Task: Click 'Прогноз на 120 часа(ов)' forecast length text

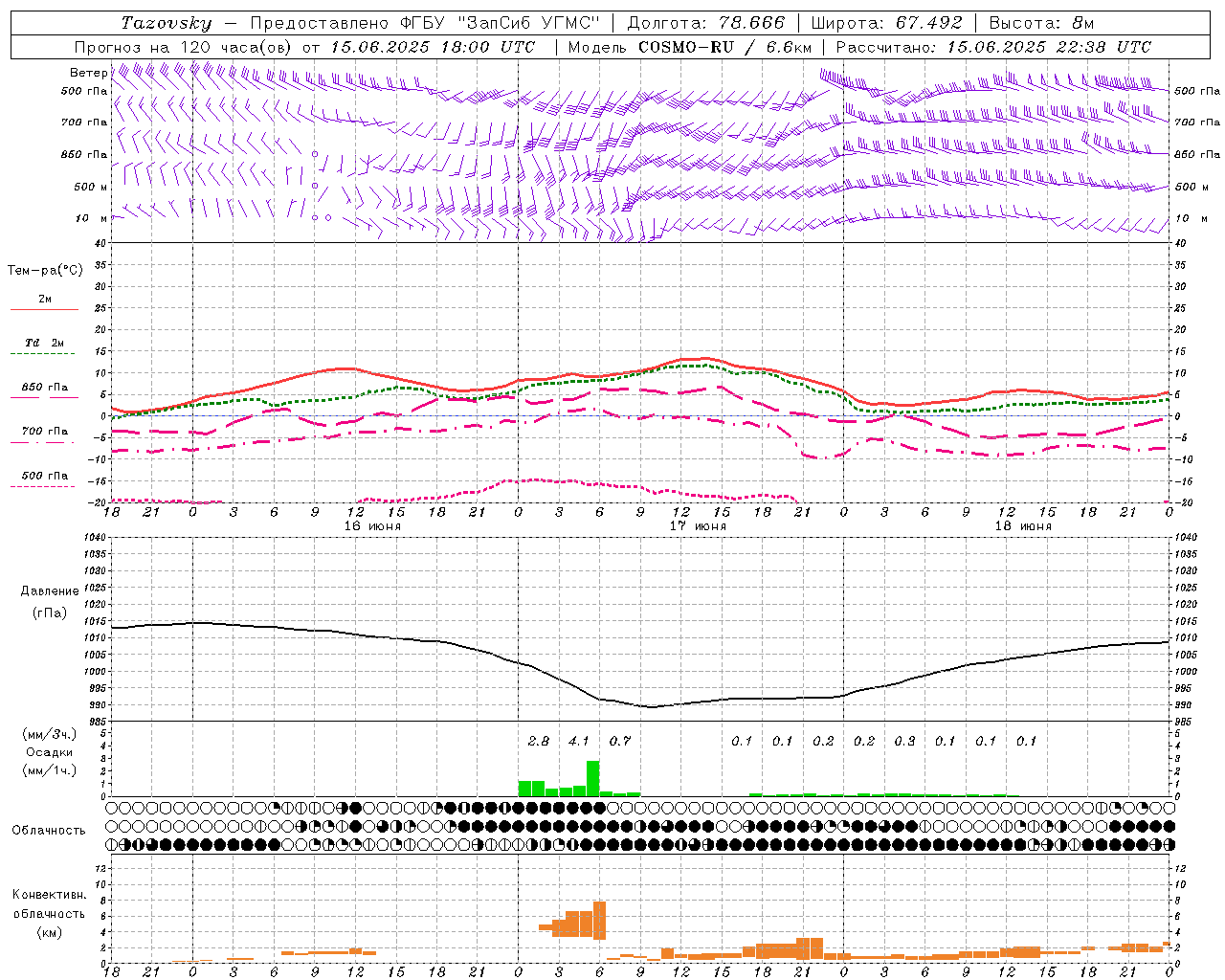Action: point(185,47)
